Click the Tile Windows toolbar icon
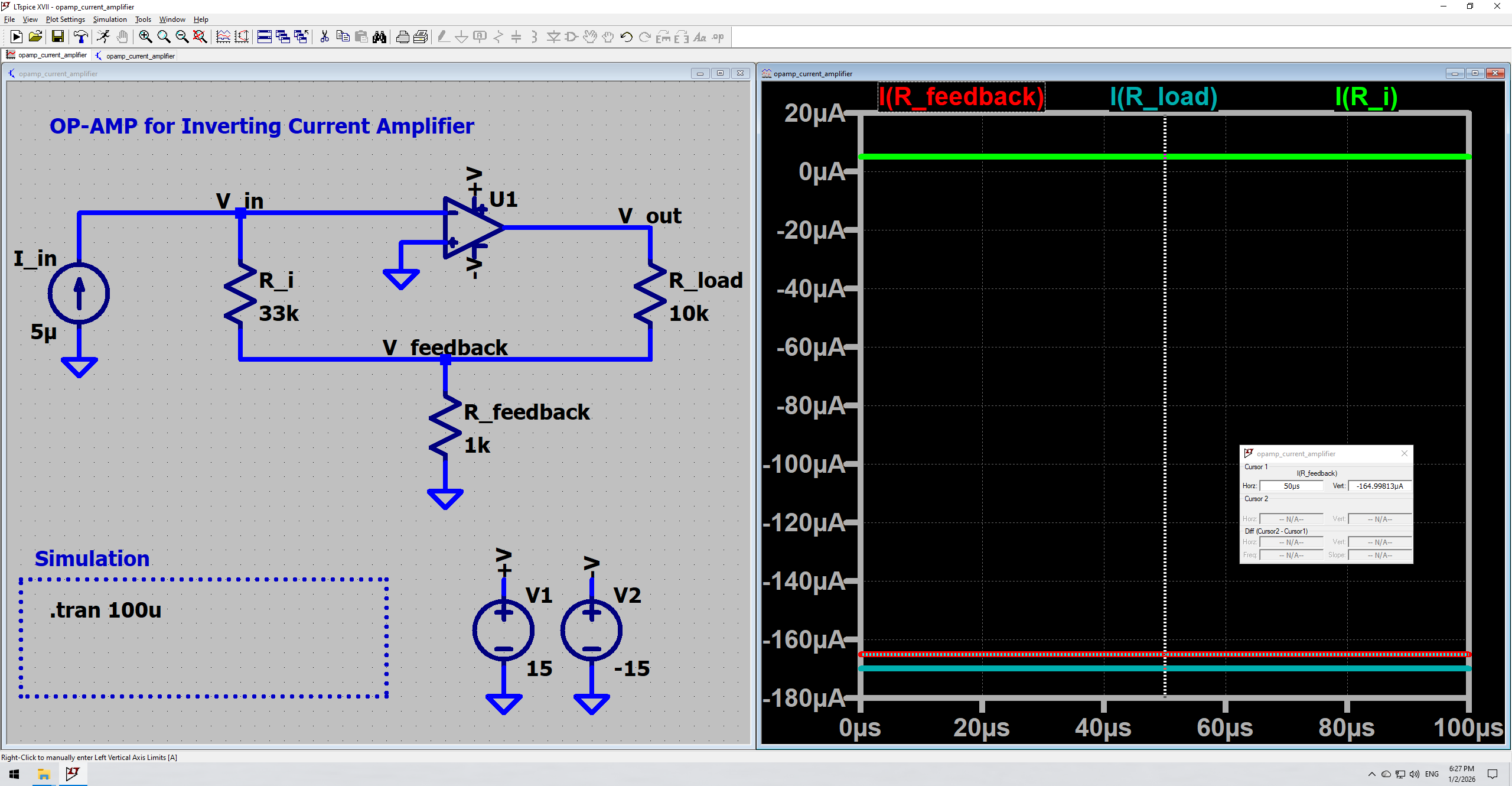 pos(265,37)
